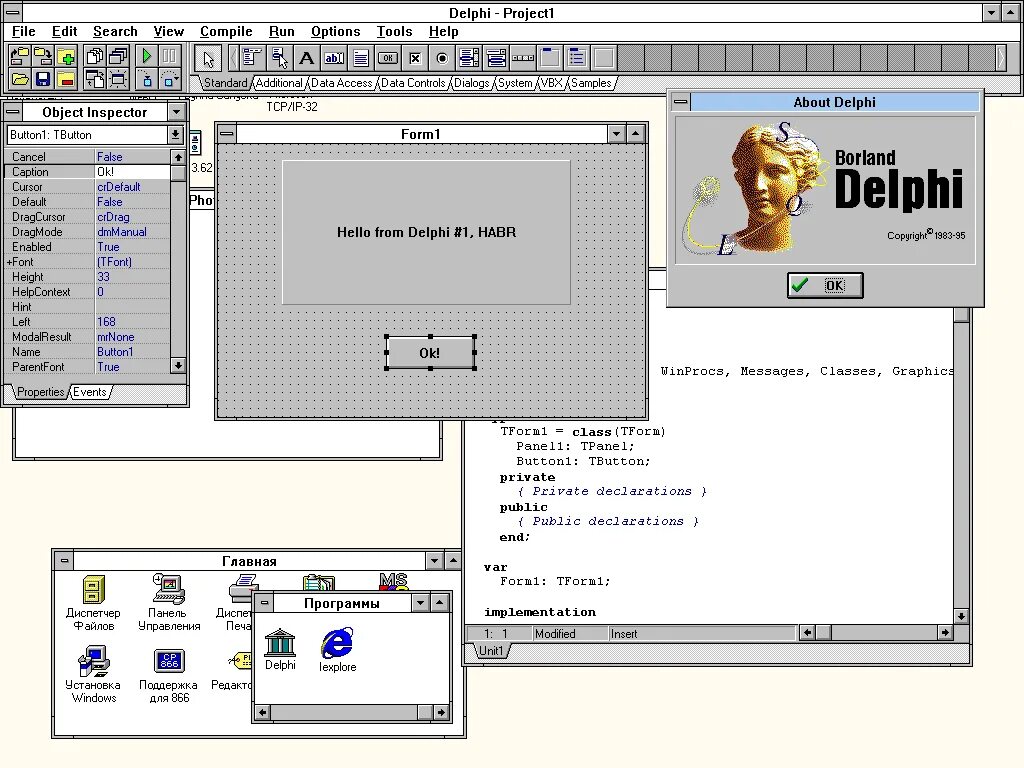Open the Главная window control menu box
1024x768 pixels.
64,560
